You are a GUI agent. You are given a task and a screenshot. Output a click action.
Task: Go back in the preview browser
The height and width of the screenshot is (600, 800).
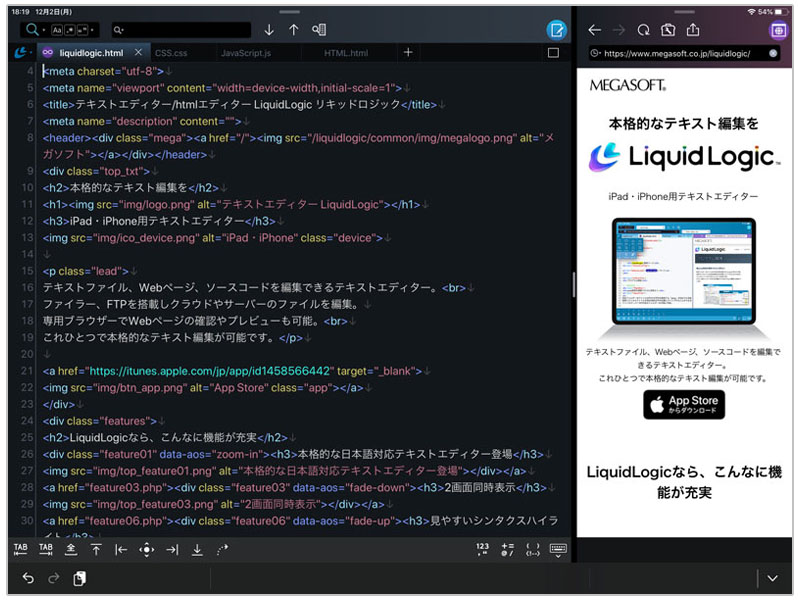pos(595,30)
